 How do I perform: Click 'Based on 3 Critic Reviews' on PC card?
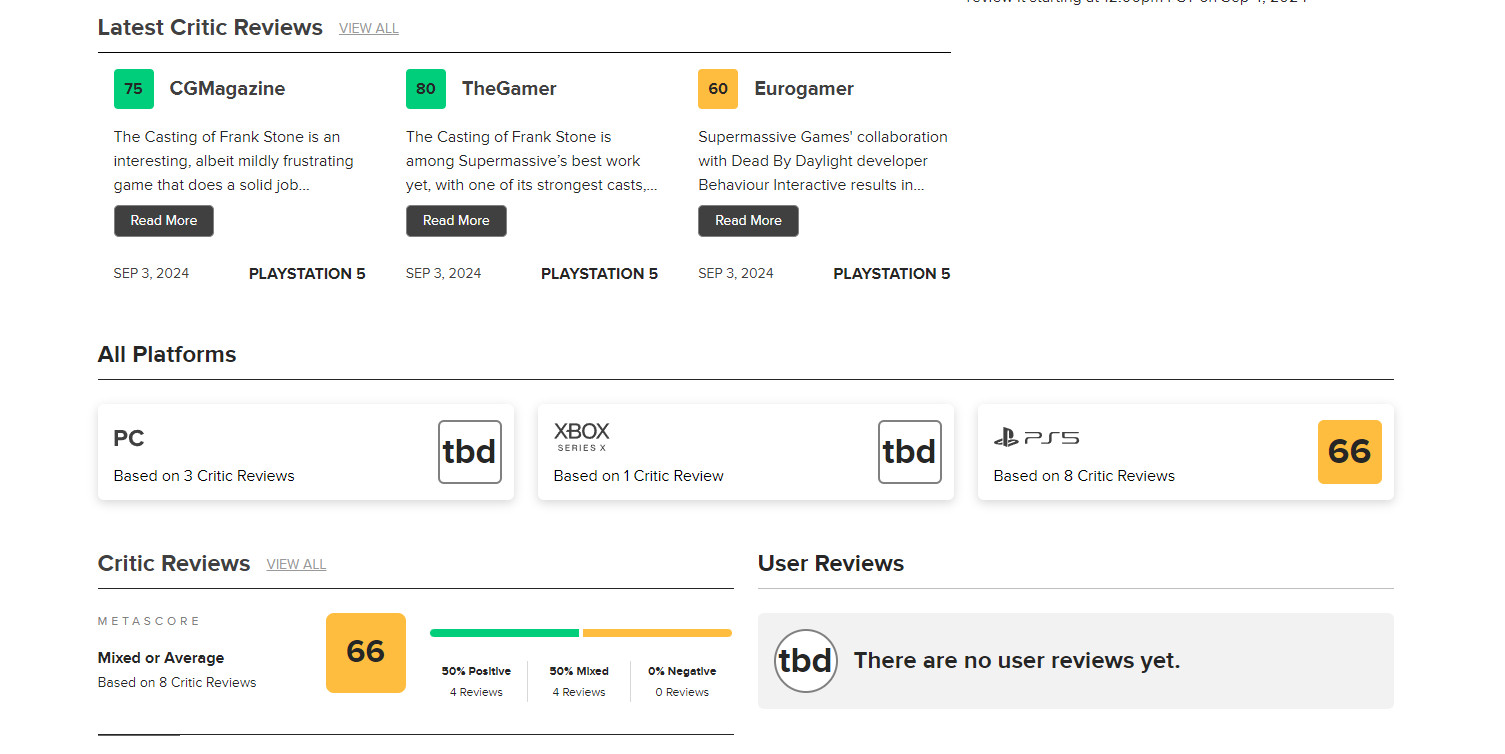tap(204, 476)
